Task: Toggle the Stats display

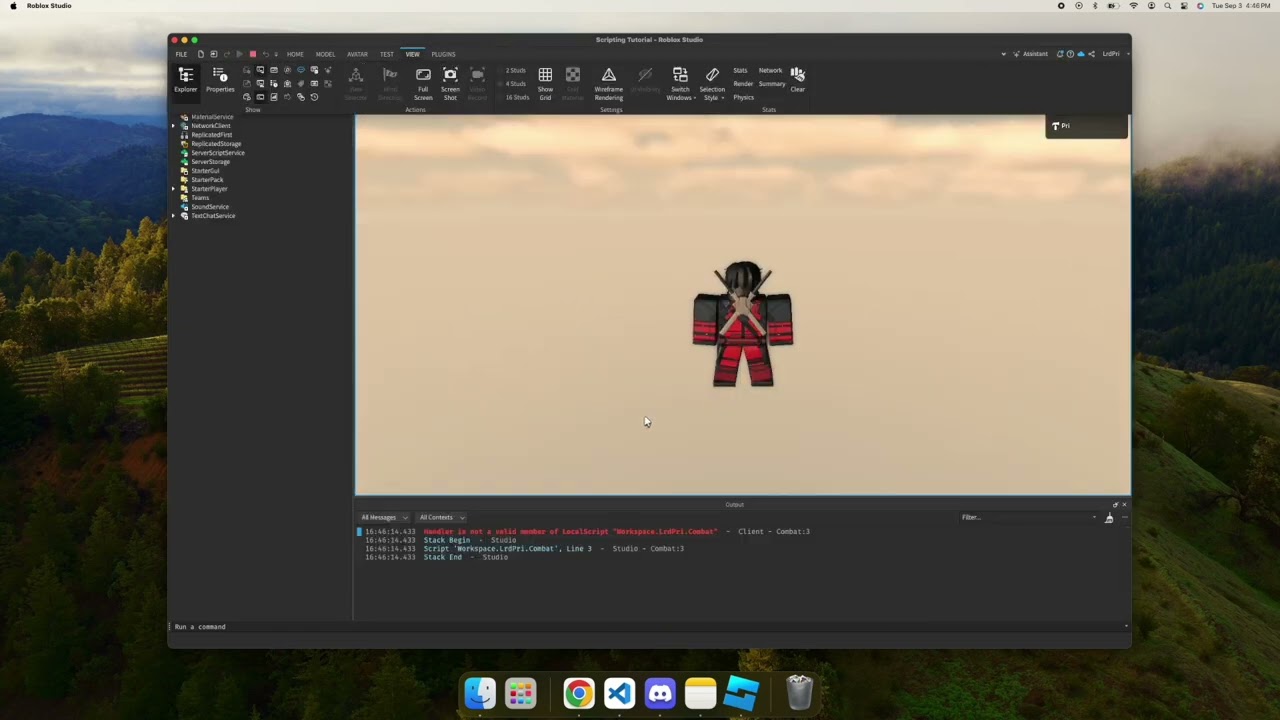Action: pyautogui.click(x=740, y=71)
